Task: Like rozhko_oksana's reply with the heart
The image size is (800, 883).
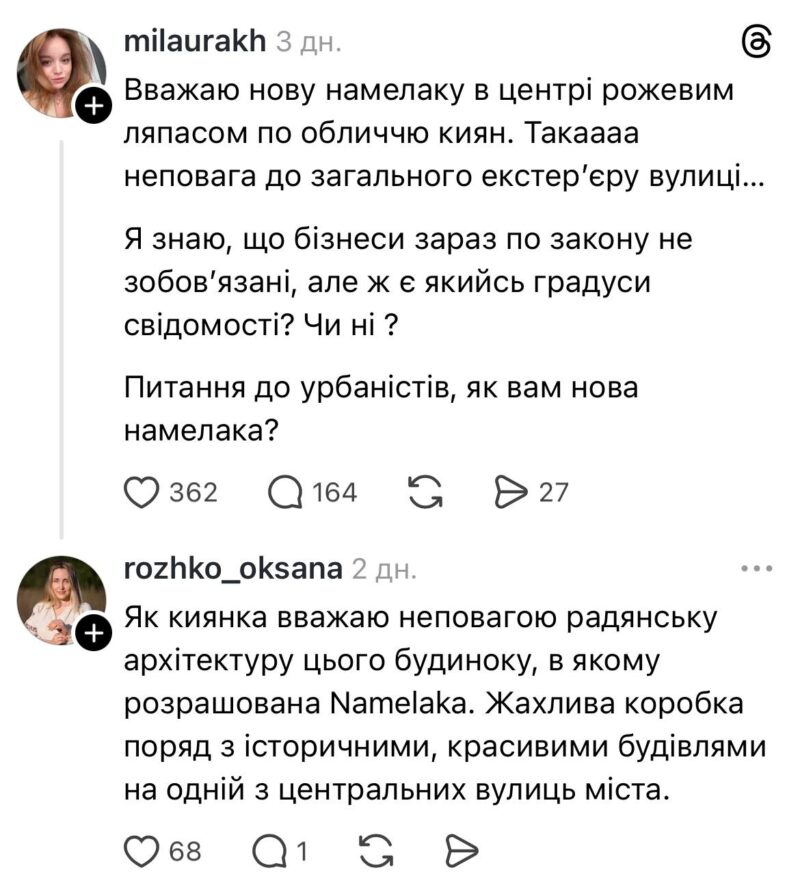Action: (x=142, y=850)
